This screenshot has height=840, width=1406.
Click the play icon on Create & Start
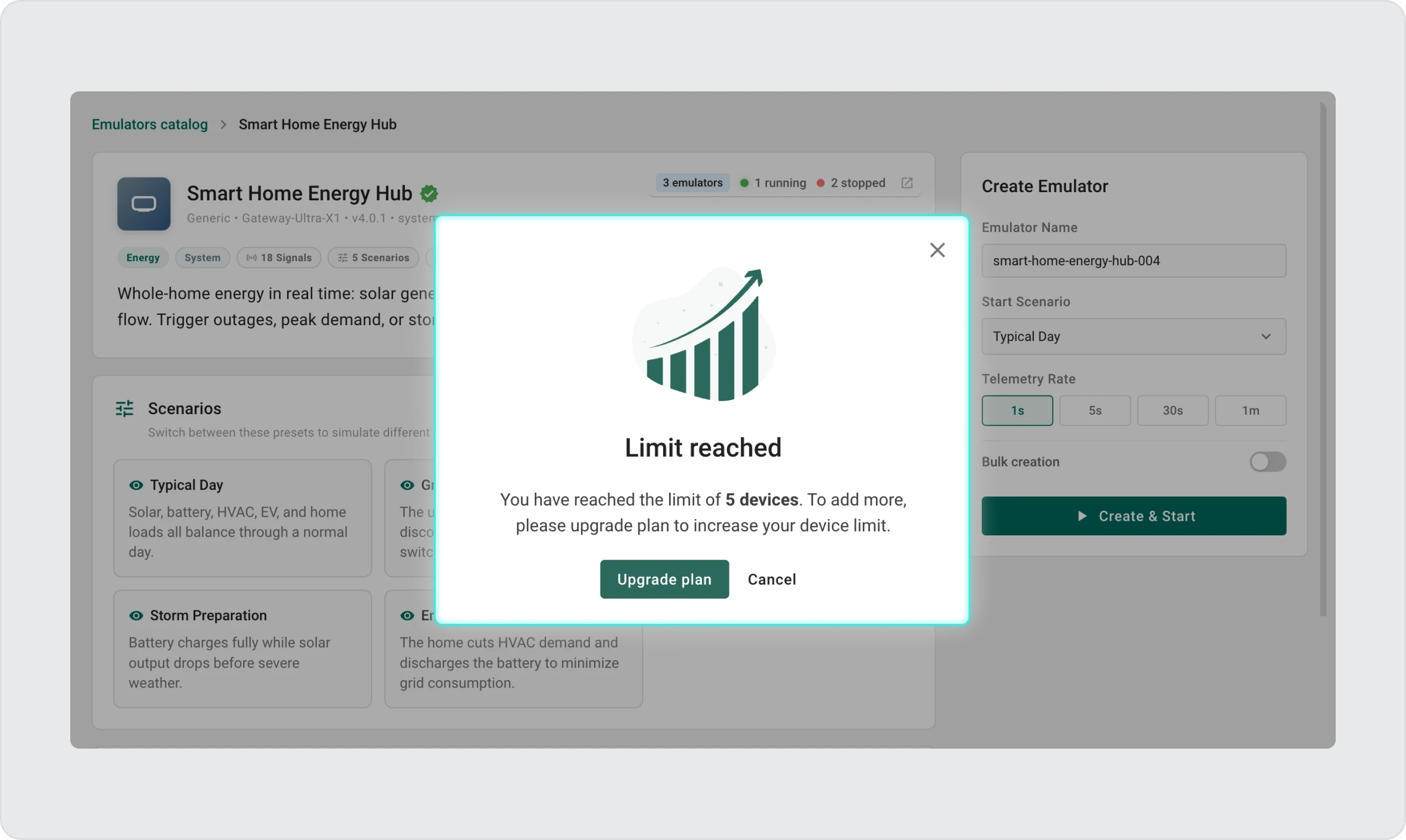[1082, 516]
